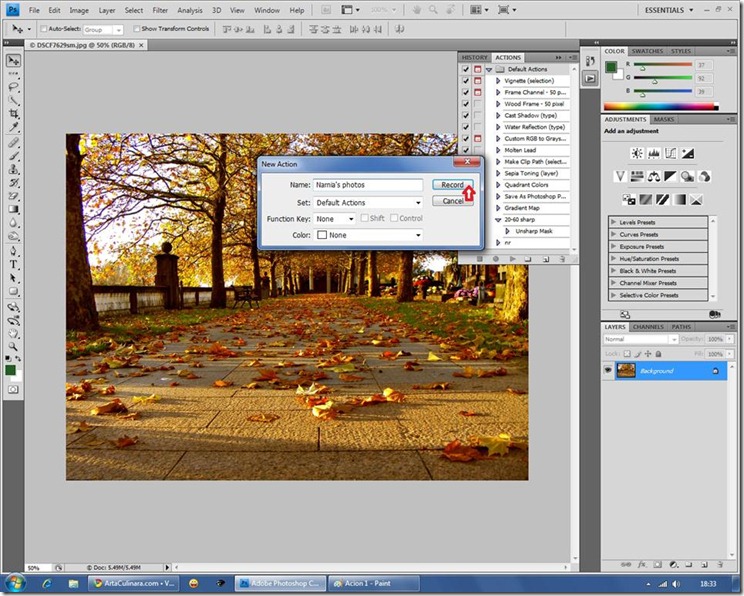Click the red R color slider

(662, 65)
